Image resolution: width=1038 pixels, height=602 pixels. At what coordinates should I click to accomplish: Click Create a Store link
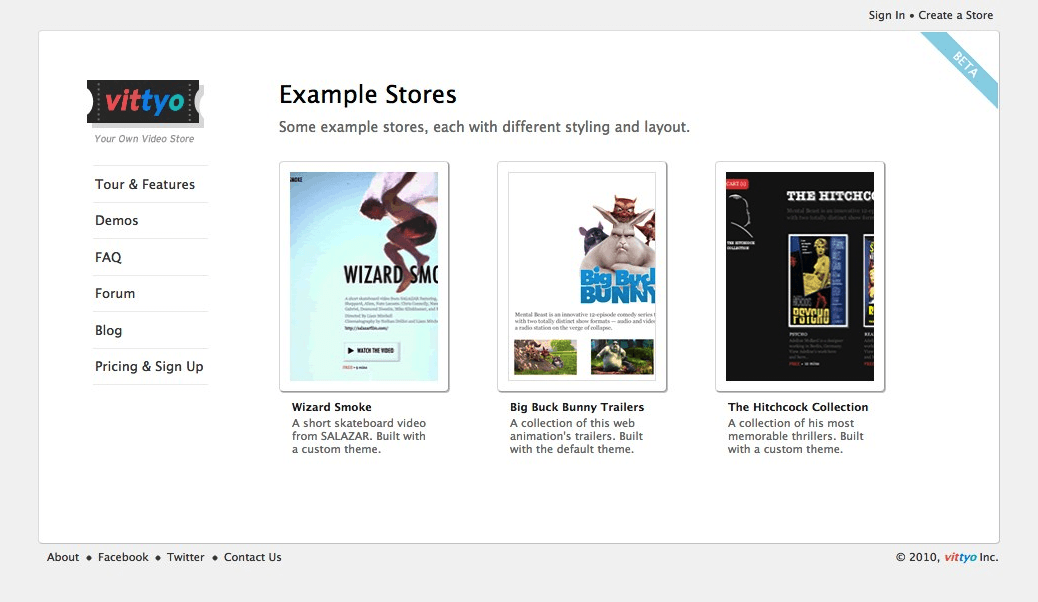pyautogui.click(x=955, y=15)
